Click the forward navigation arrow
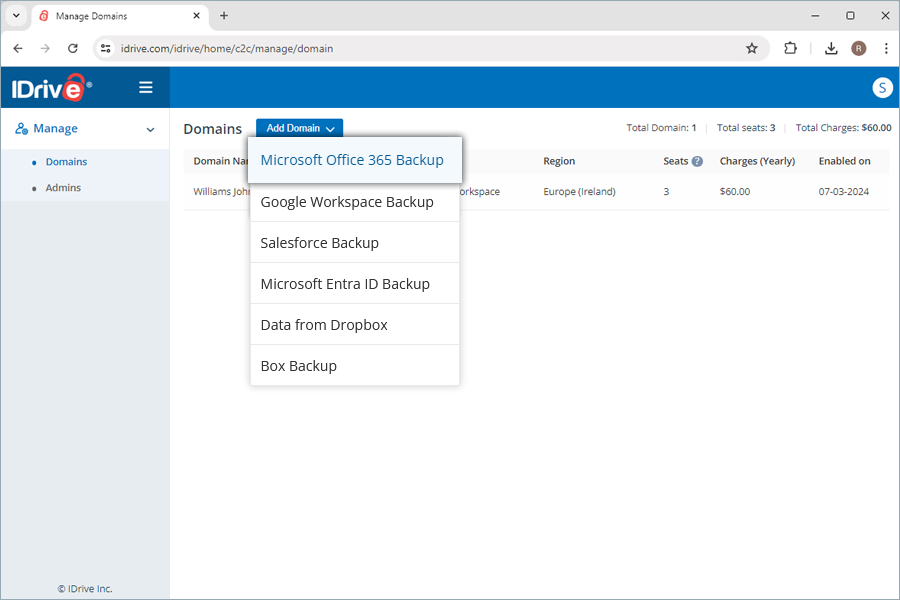 [x=45, y=48]
